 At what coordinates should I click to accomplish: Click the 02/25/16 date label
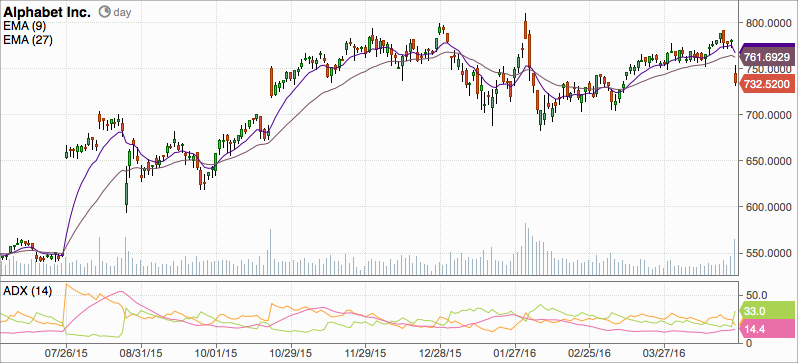click(x=590, y=352)
